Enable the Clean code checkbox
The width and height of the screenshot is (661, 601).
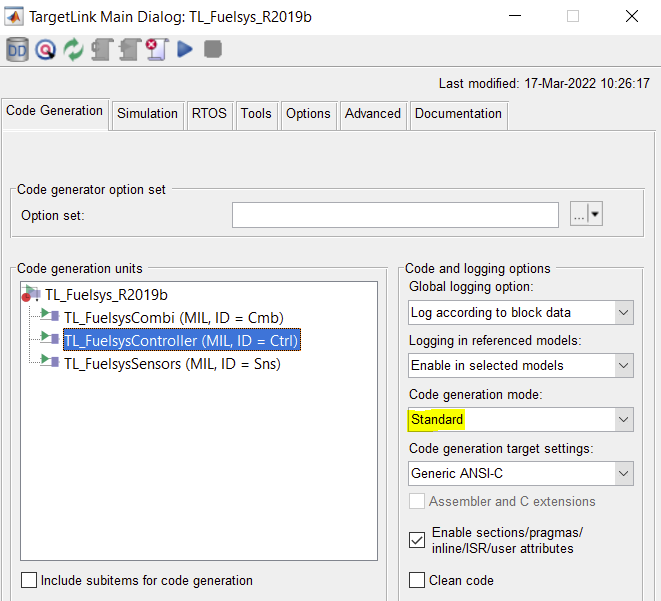(417, 580)
